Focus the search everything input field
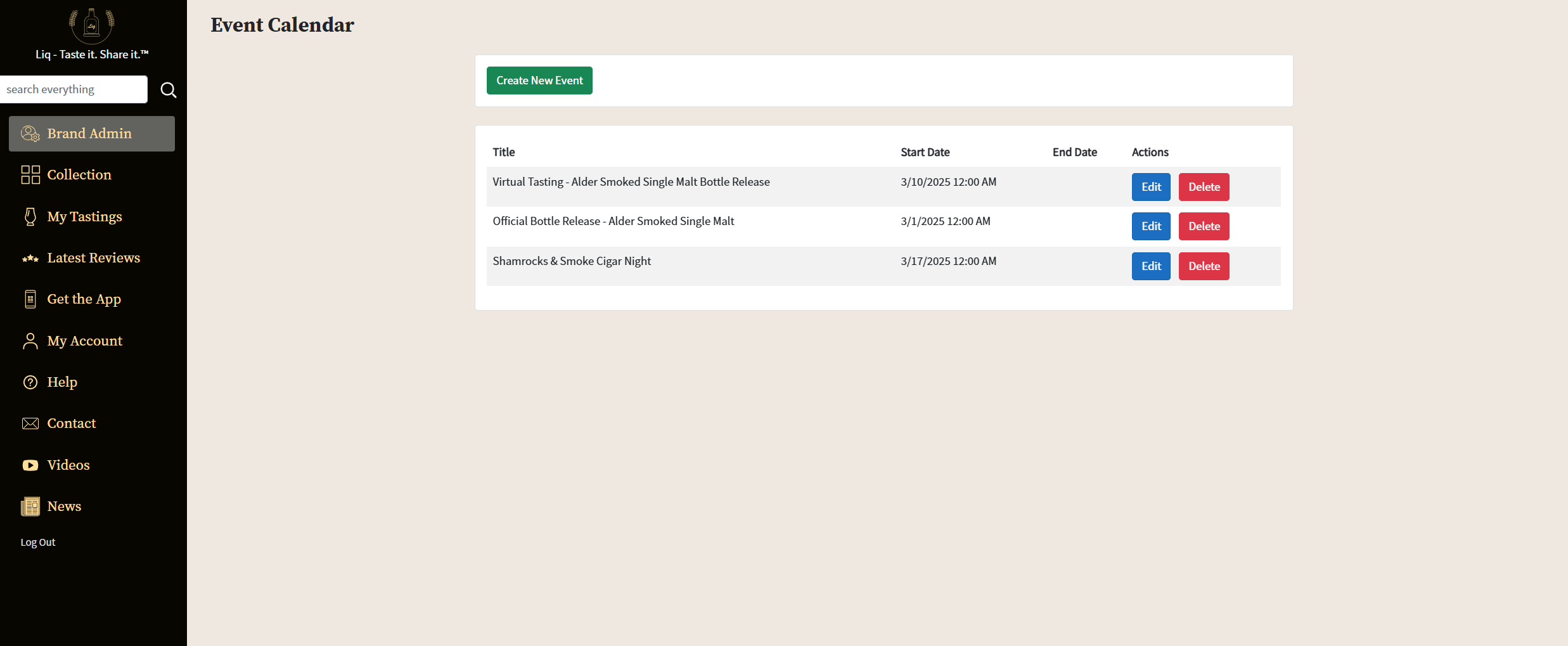Screen dimensions: 1568x646 74,89
